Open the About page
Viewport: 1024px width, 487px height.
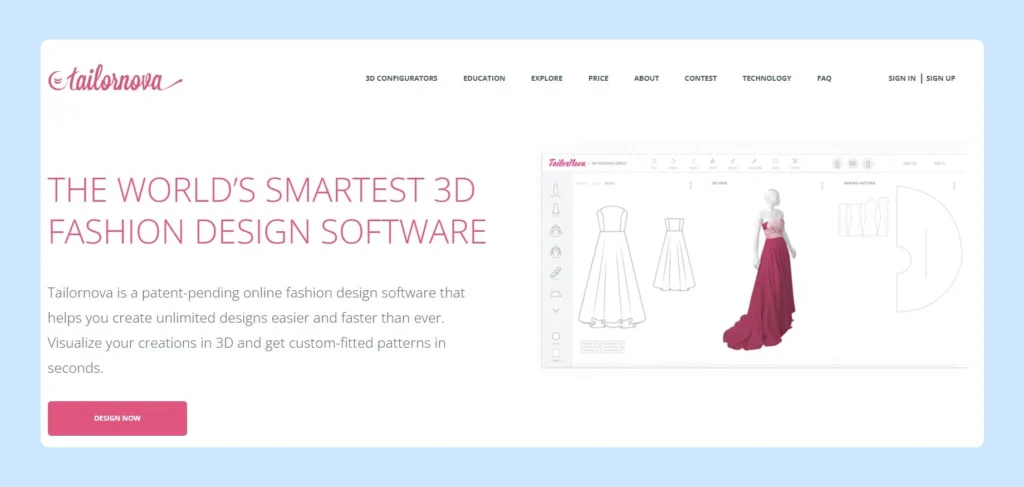(x=647, y=78)
